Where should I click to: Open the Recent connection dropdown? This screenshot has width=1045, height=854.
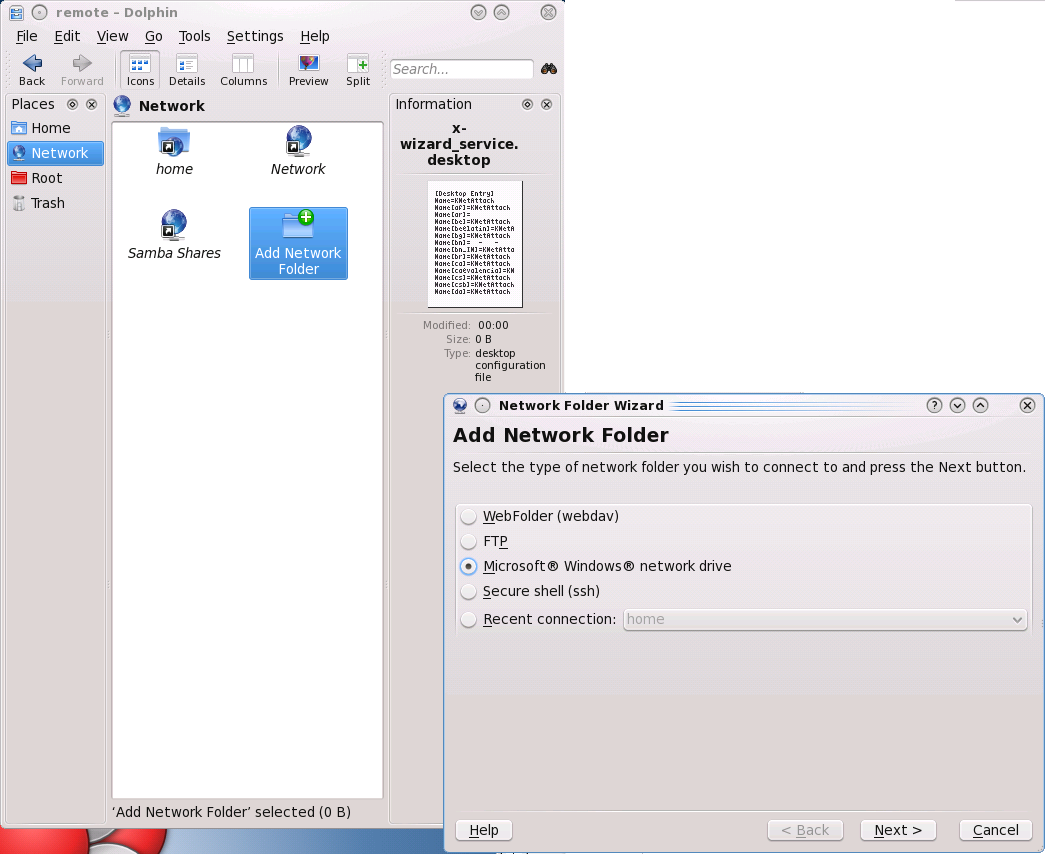tap(825, 620)
